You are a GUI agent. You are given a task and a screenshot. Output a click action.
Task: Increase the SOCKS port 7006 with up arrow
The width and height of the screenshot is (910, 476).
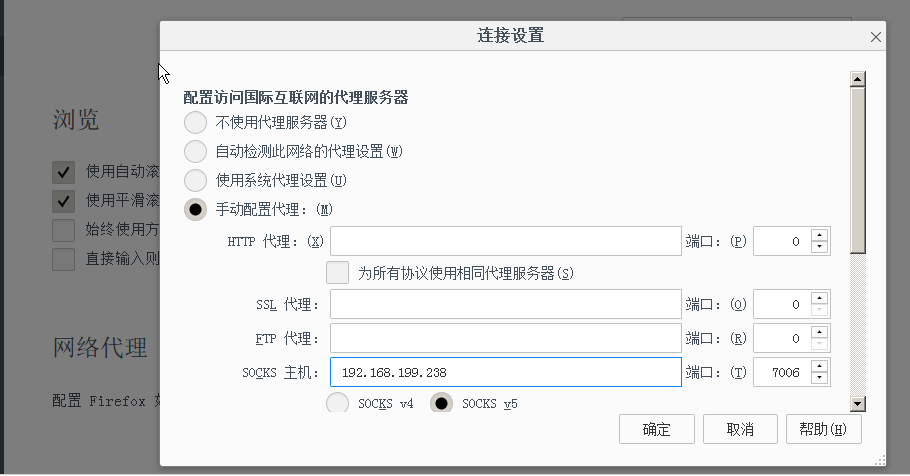click(x=819, y=366)
